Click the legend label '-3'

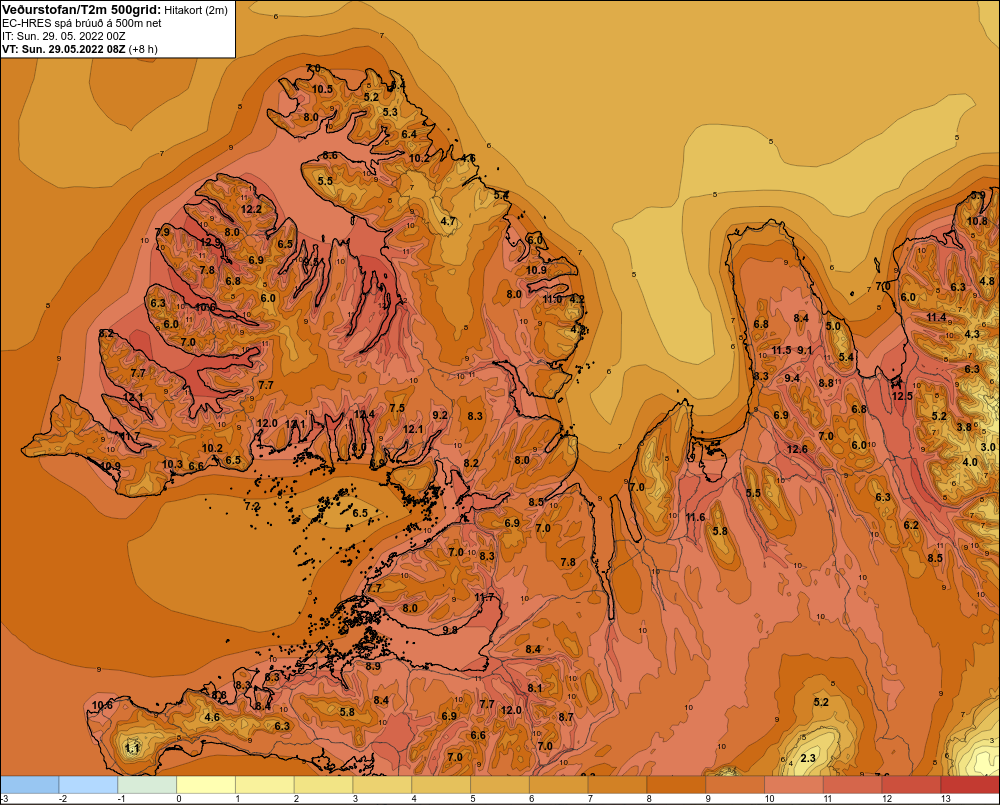coord(5,799)
